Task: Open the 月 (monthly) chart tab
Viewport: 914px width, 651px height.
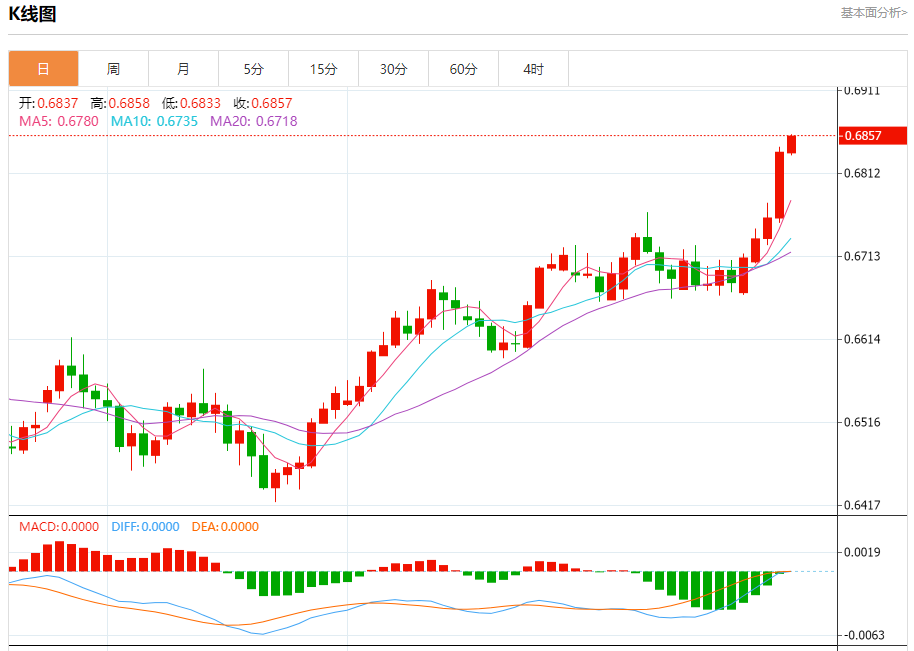Action: (x=183, y=69)
